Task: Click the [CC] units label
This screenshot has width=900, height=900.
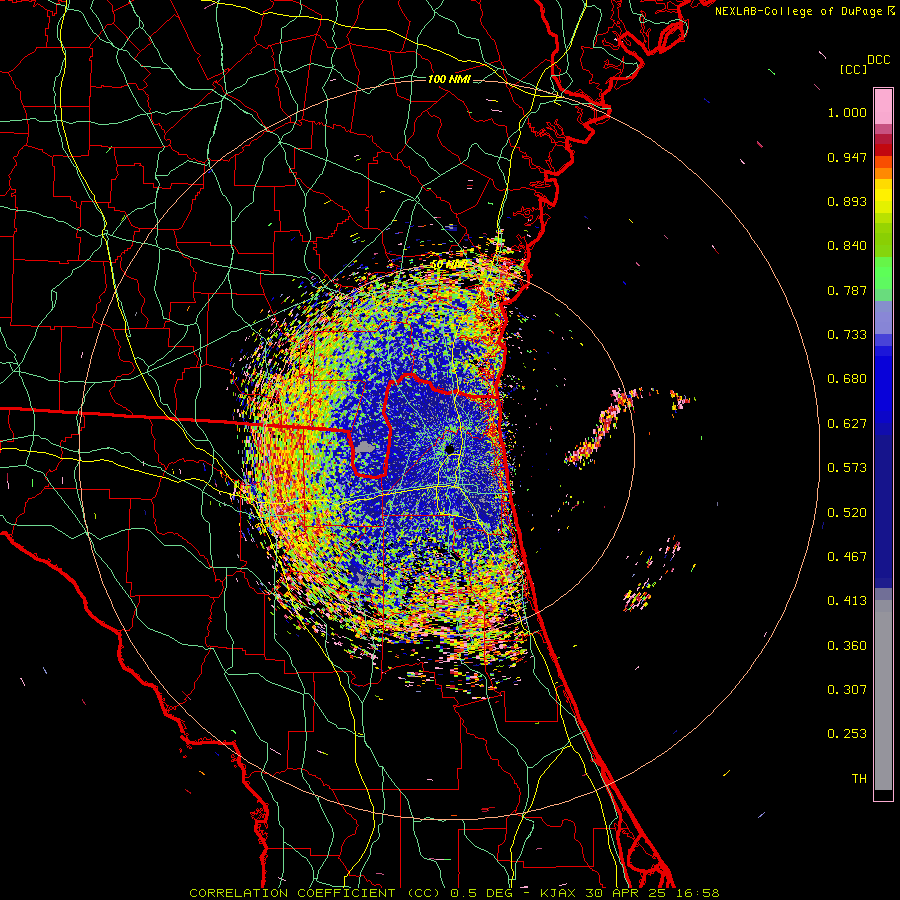Action: click(x=853, y=69)
